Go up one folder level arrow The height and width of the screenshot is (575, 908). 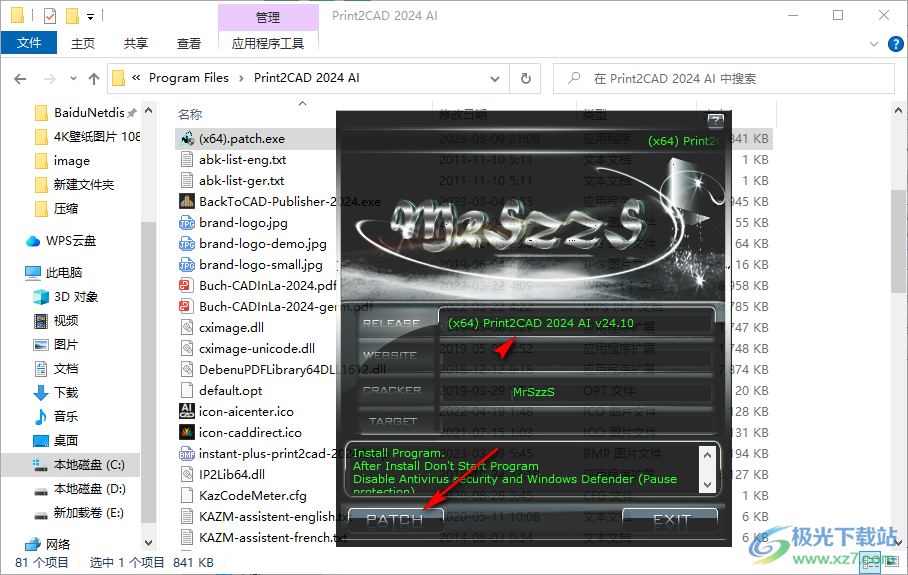pyautogui.click(x=94, y=79)
